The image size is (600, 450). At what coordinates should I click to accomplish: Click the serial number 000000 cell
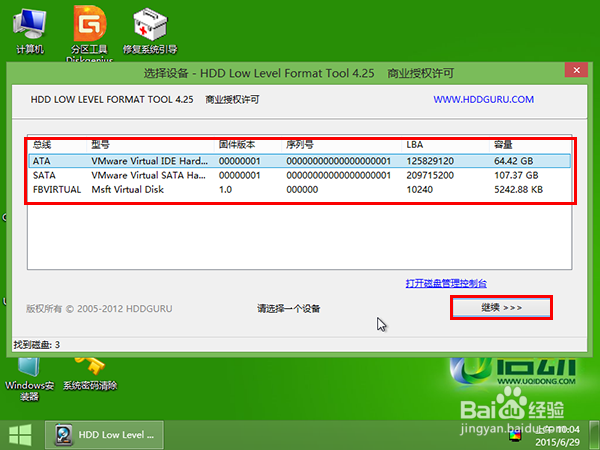click(x=302, y=189)
